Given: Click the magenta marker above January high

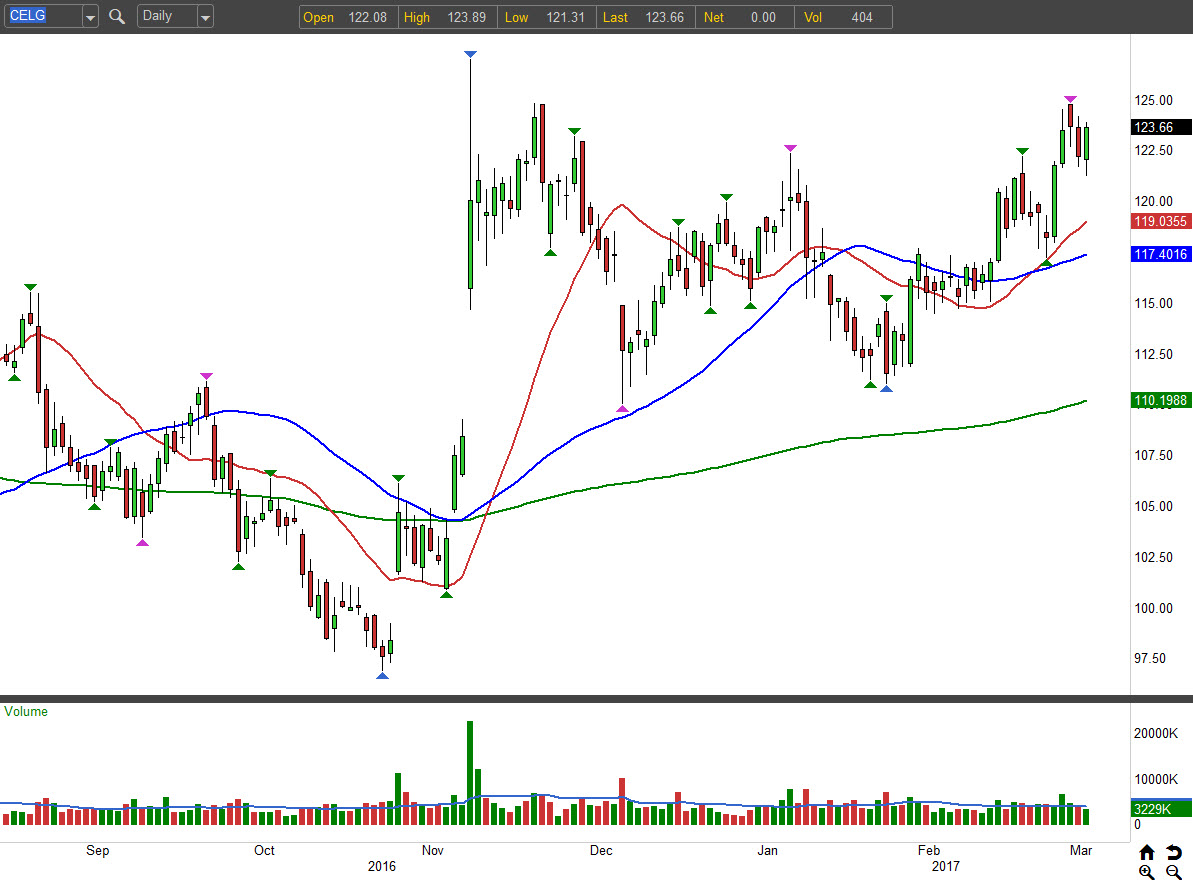Looking at the screenshot, I should tap(791, 148).
